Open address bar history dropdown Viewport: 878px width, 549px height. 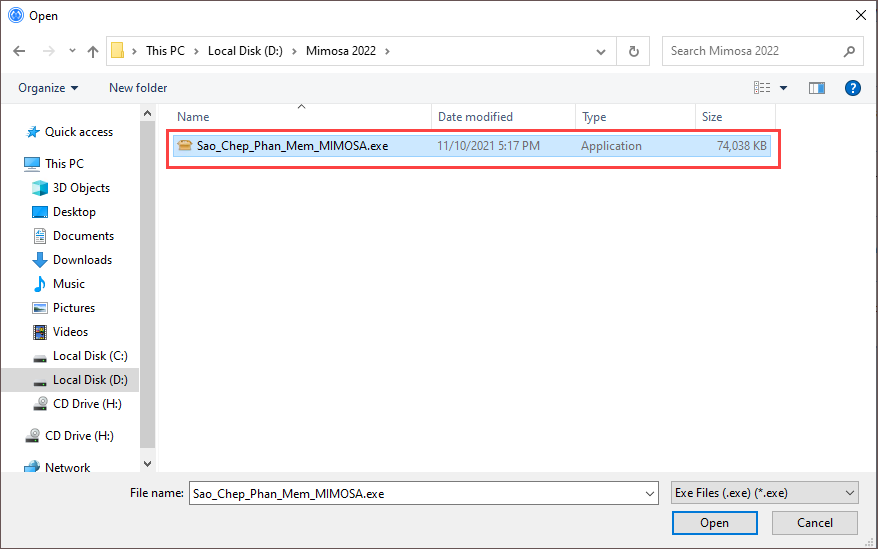pyautogui.click(x=601, y=52)
